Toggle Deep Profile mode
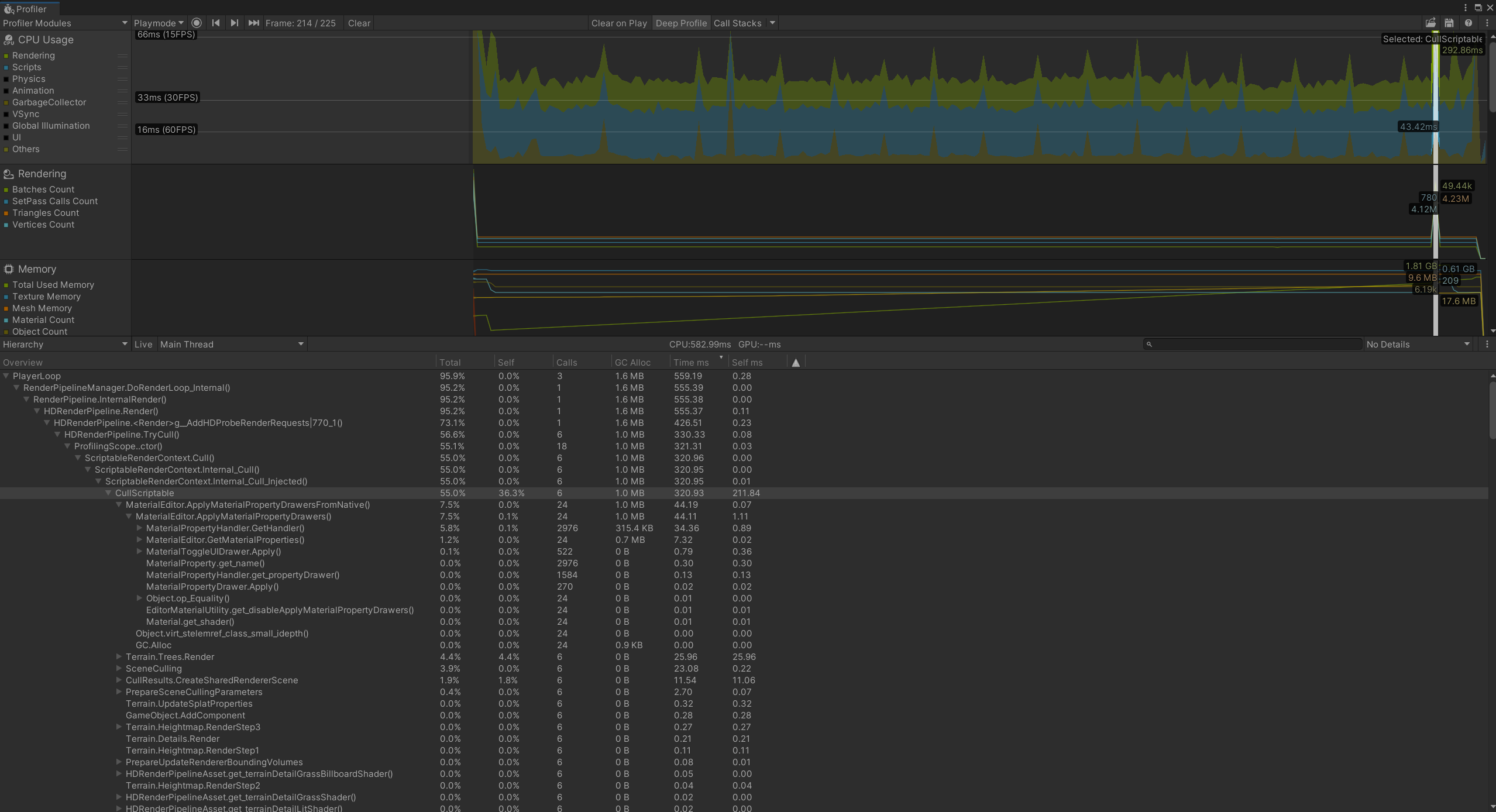The image size is (1496, 812). pos(681,23)
